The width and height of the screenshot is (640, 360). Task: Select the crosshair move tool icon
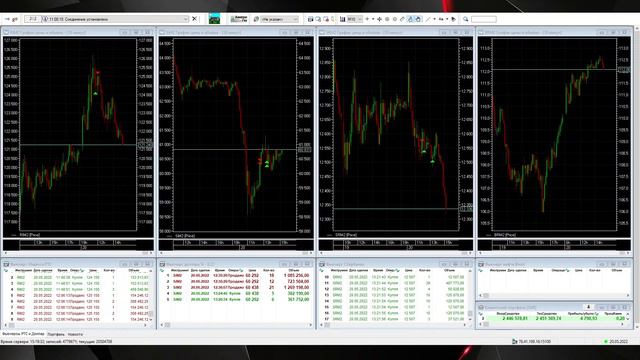coord(379,19)
